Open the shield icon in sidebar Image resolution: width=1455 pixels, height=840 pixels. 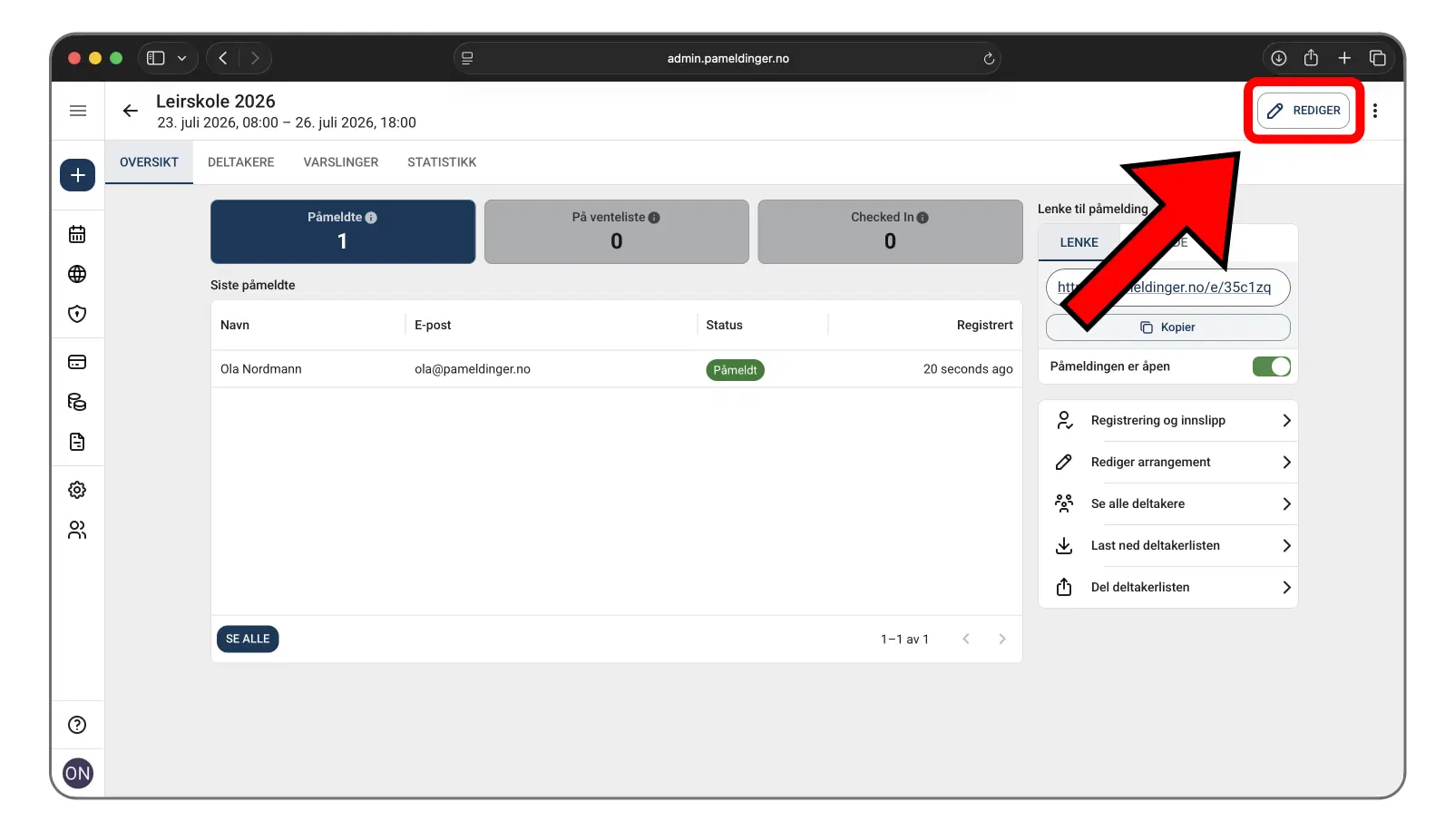[x=78, y=314]
